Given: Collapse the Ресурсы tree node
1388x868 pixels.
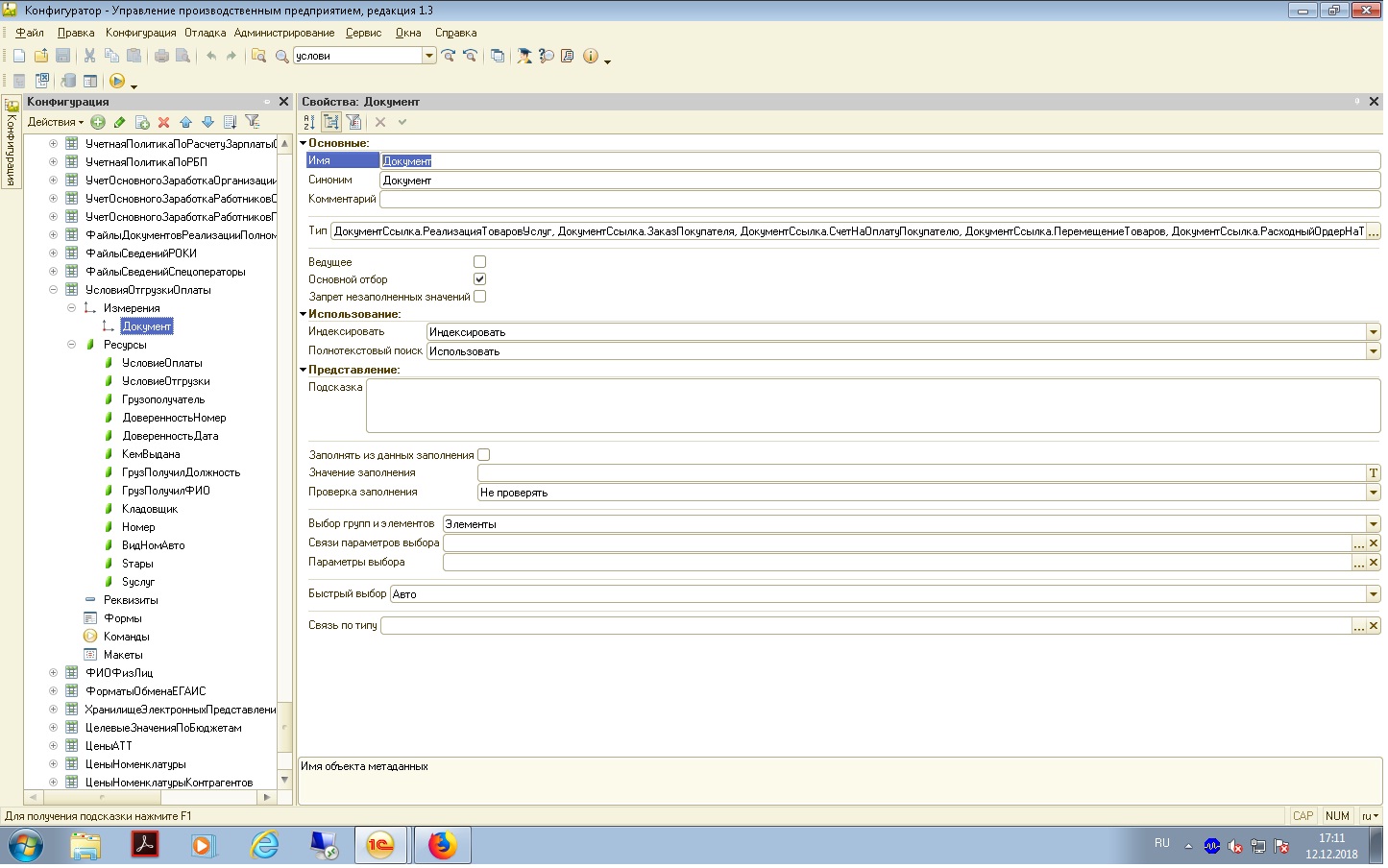Looking at the screenshot, I should pos(71,345).
